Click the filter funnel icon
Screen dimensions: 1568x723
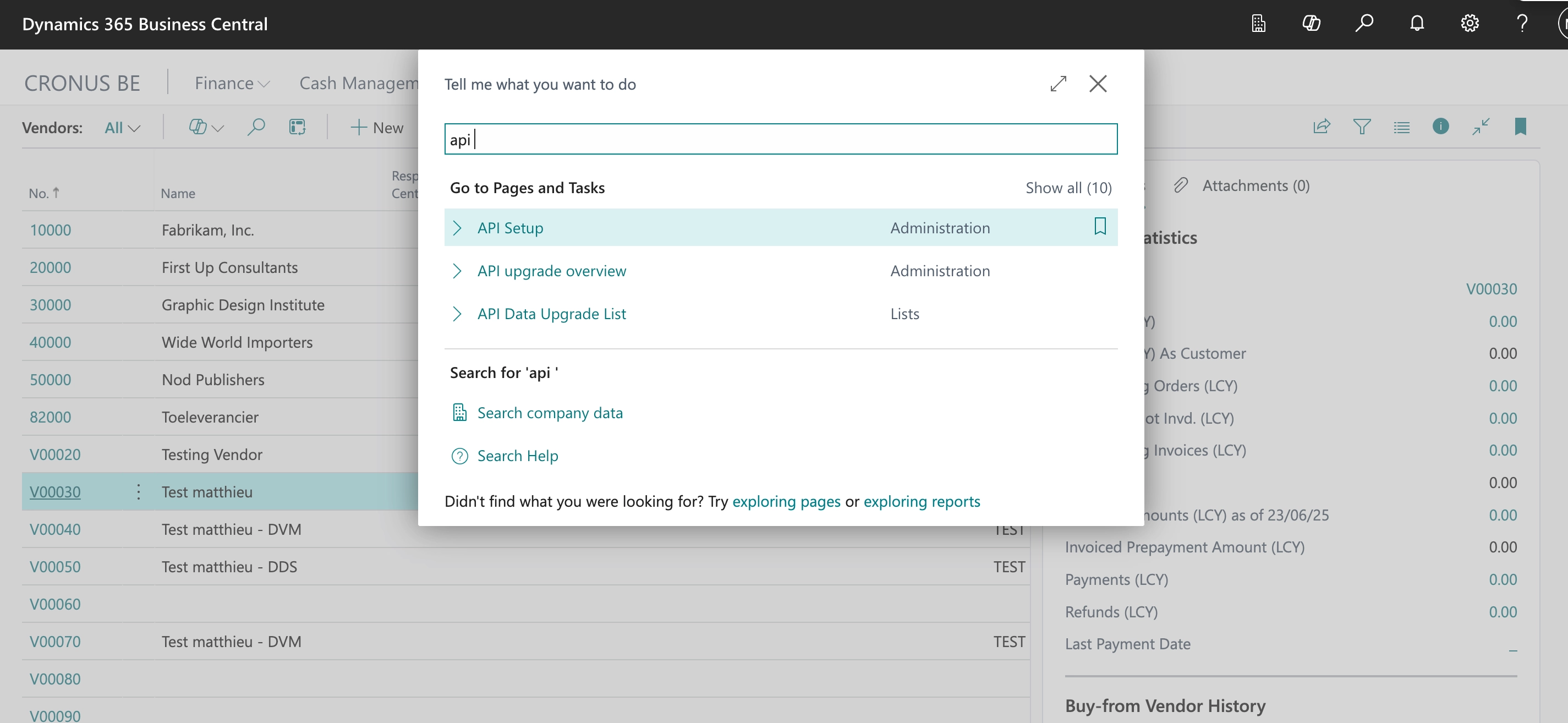point(1362,127)
